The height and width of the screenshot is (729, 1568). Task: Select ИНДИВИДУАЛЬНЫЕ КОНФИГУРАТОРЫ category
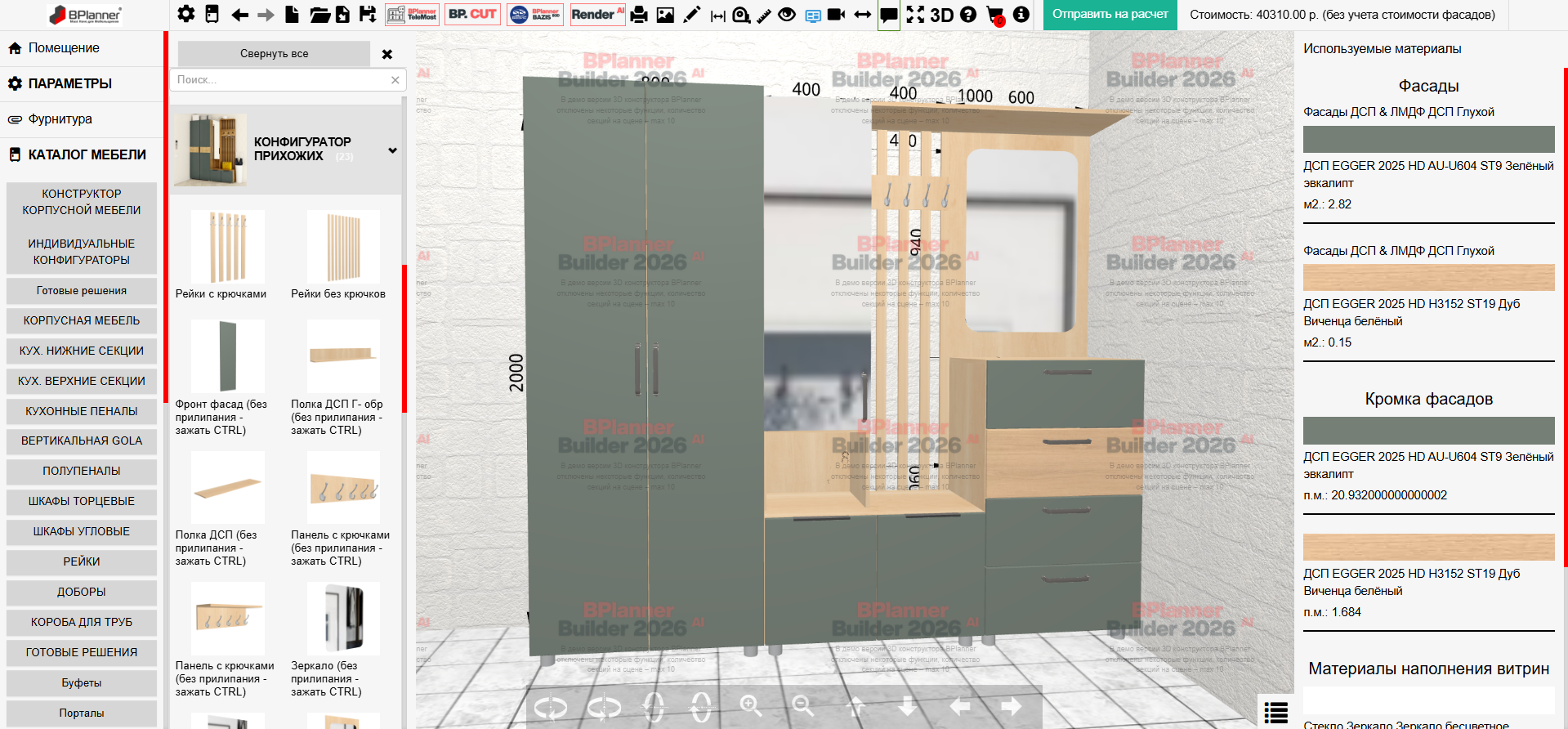point(82,252)
